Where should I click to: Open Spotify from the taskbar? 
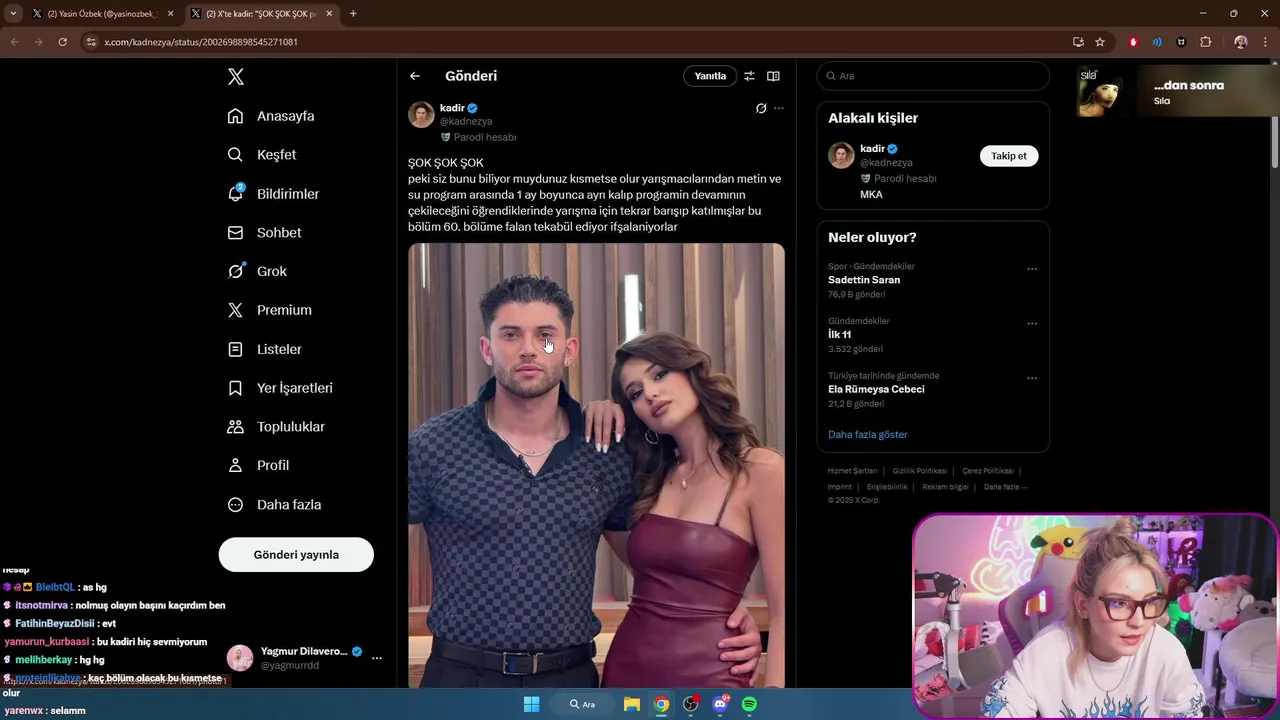click(749, 704)
